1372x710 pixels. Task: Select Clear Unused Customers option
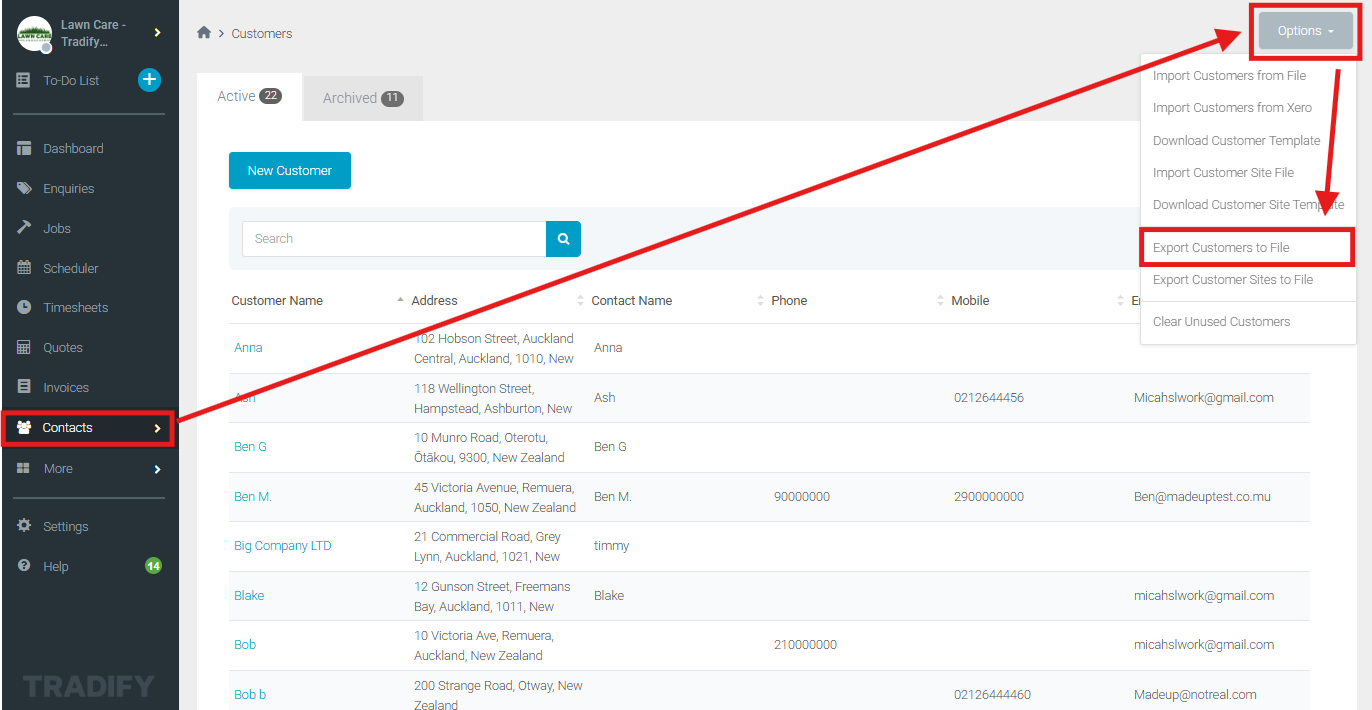[1221, 322]
